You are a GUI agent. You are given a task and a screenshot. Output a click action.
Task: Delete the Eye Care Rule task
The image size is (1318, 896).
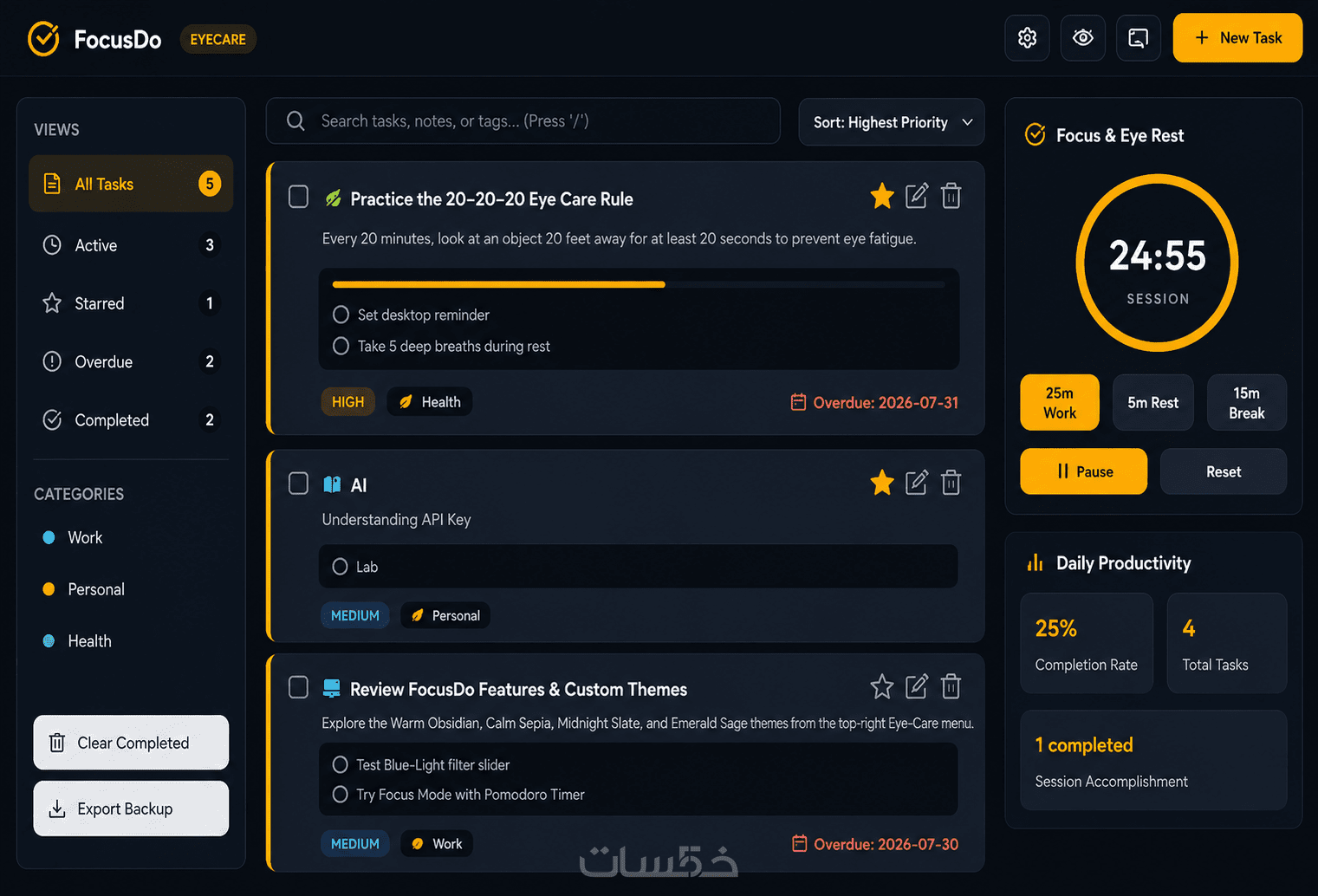click(951, 197)
